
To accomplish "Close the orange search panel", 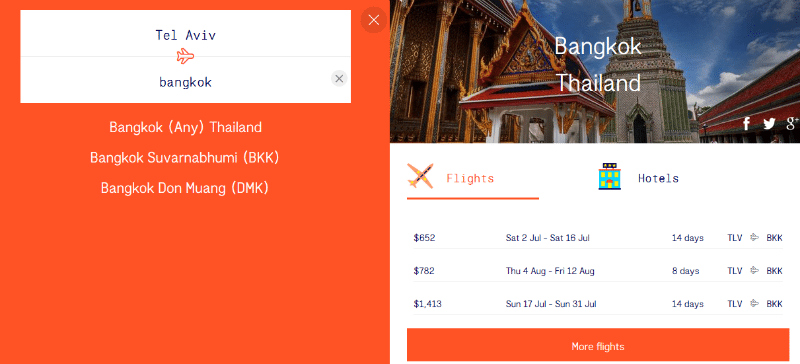I will click(x=373, y=20).
